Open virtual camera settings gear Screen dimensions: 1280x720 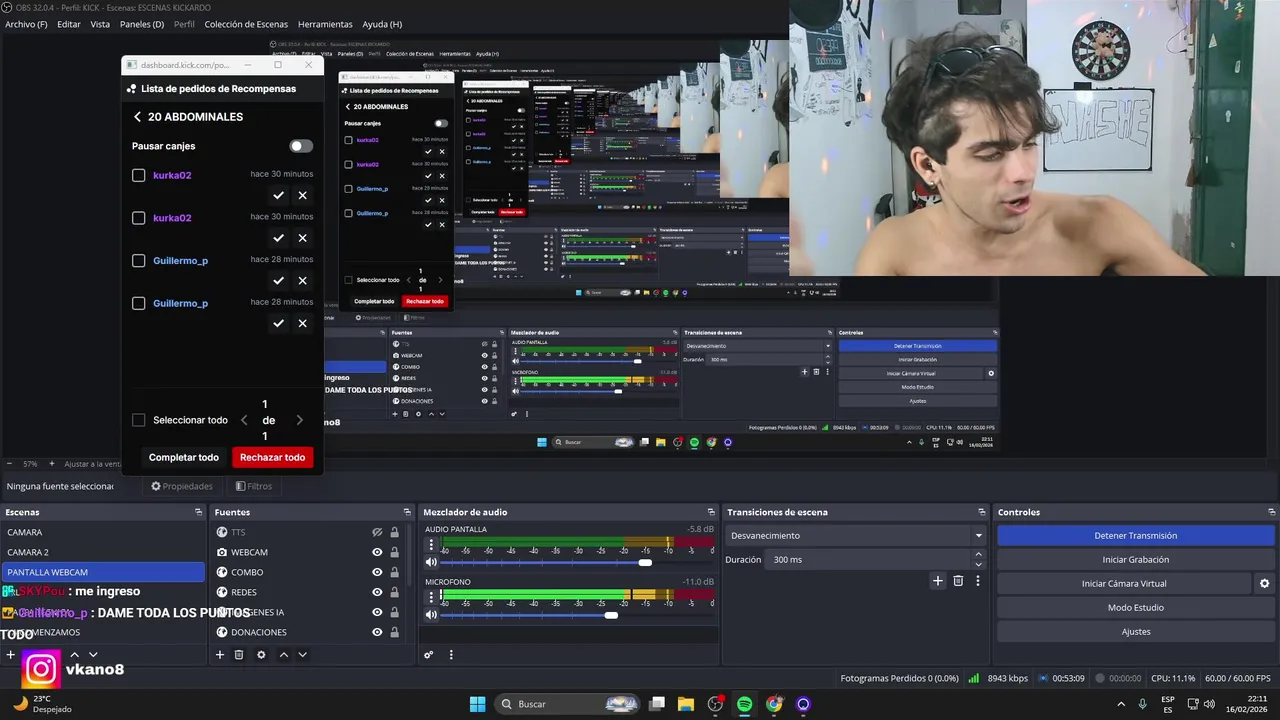1264,583
